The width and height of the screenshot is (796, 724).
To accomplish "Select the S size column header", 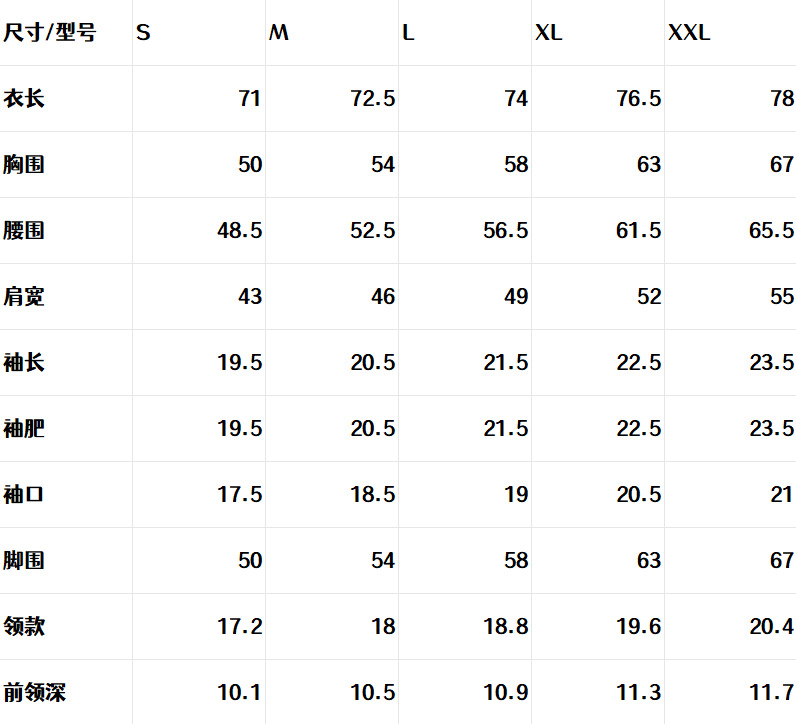I will [144, 33].
